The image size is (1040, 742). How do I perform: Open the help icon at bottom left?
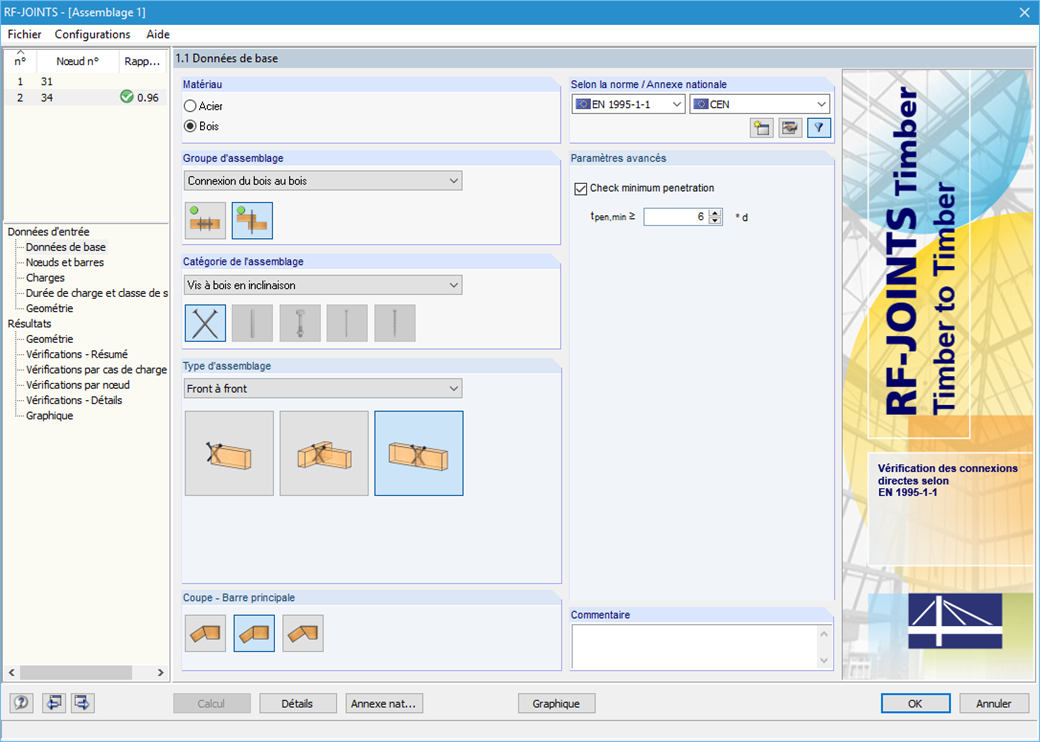tap(21, 703)
